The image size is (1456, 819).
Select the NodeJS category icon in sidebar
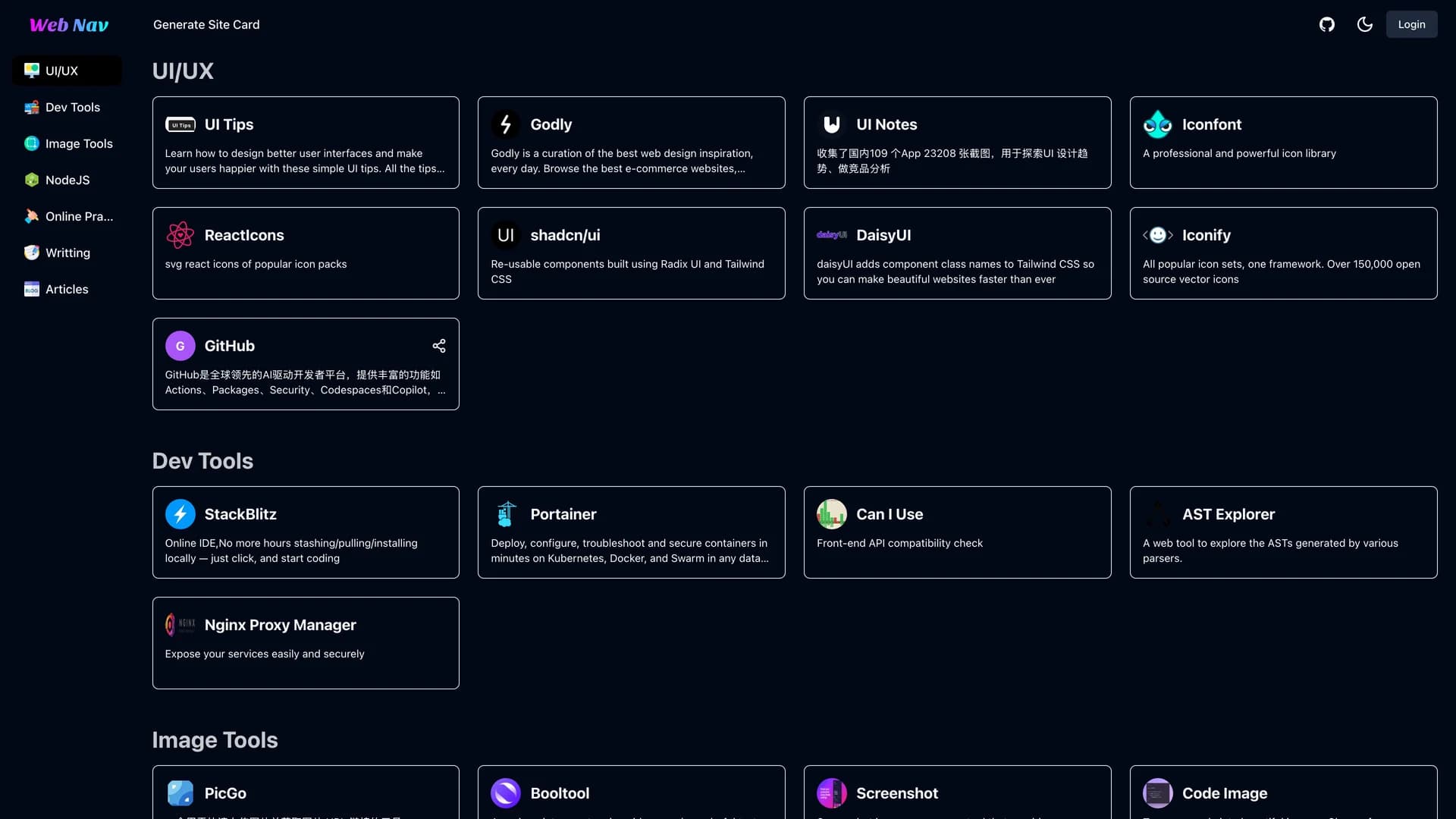coord(31,180)
